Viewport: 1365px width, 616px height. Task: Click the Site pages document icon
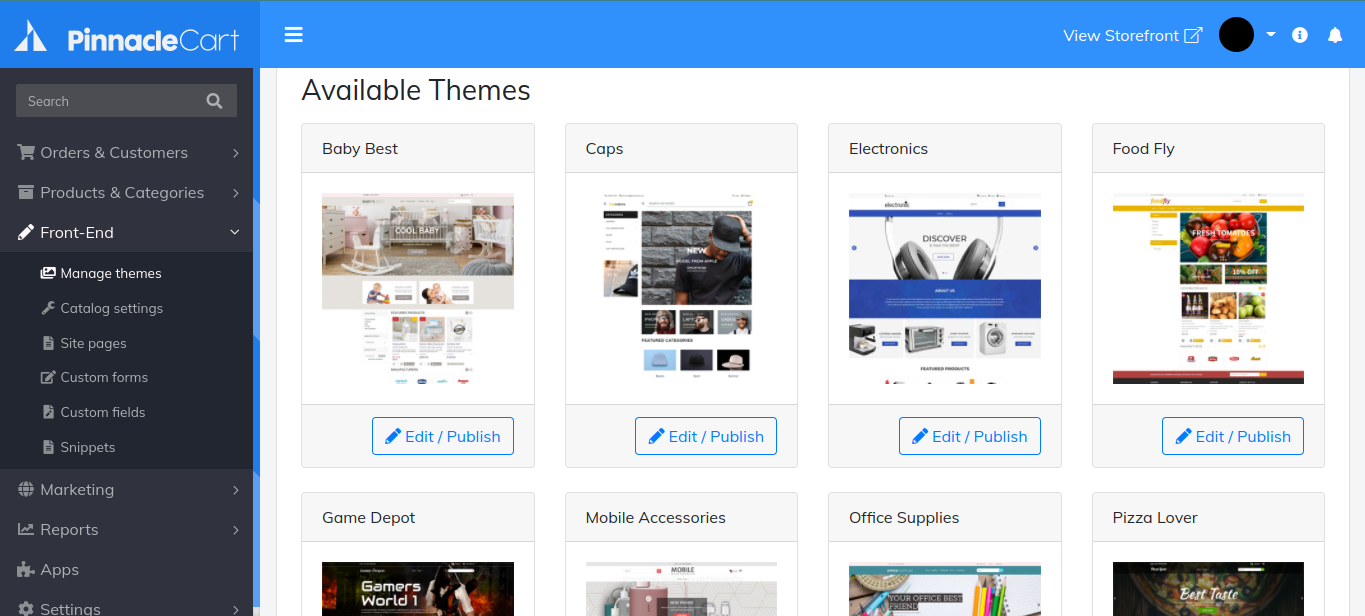[49, 343]
